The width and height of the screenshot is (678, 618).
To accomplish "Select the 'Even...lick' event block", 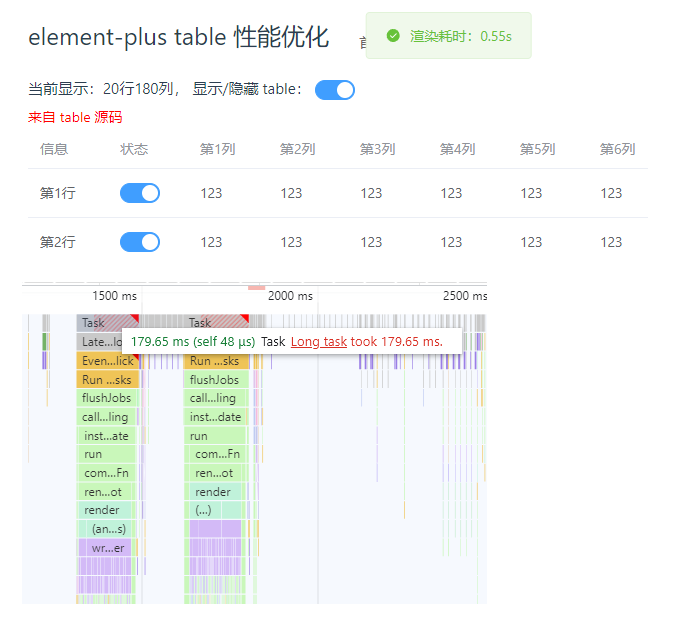I will pos(108,361).
